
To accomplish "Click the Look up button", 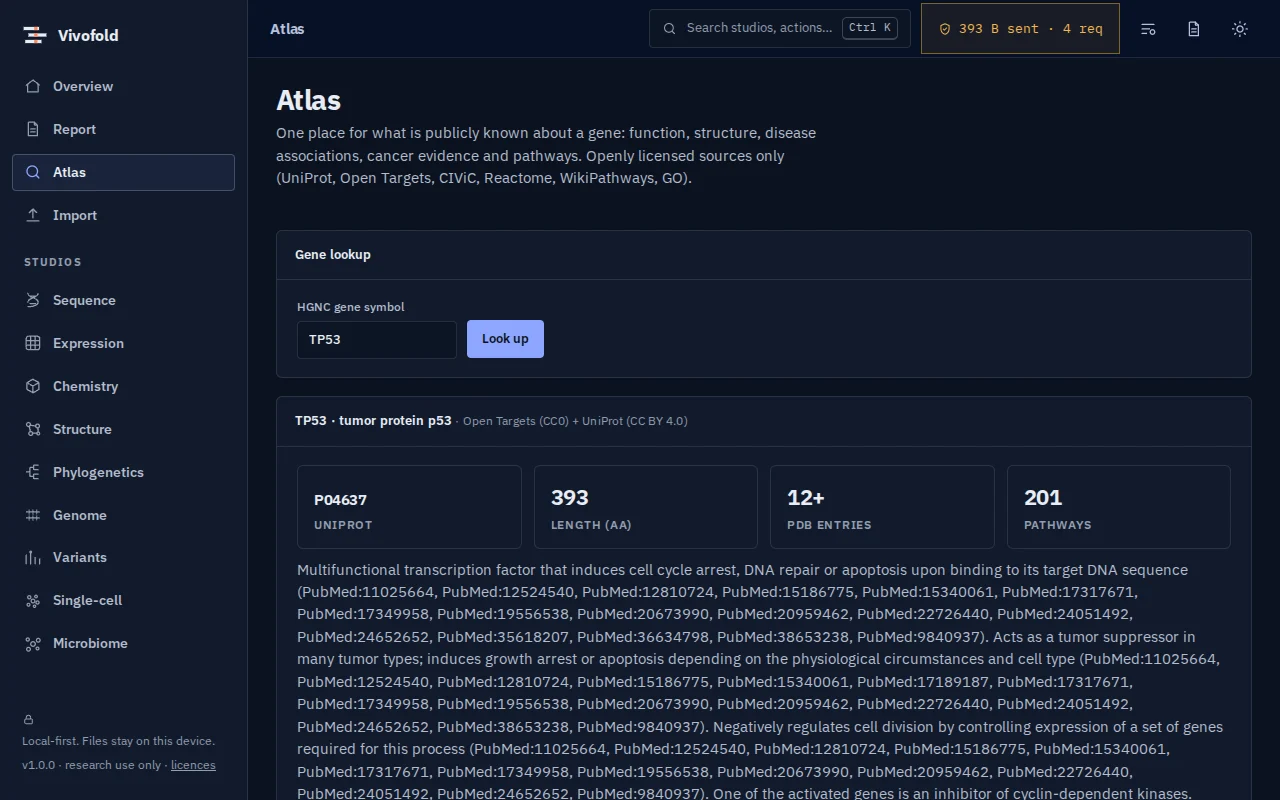I will (505, 339).
